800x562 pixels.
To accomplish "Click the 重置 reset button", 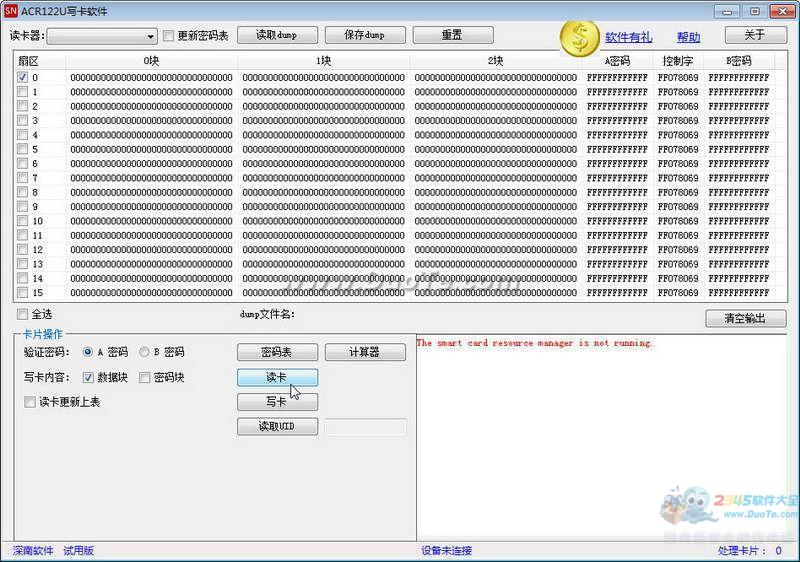I will 453,35.
